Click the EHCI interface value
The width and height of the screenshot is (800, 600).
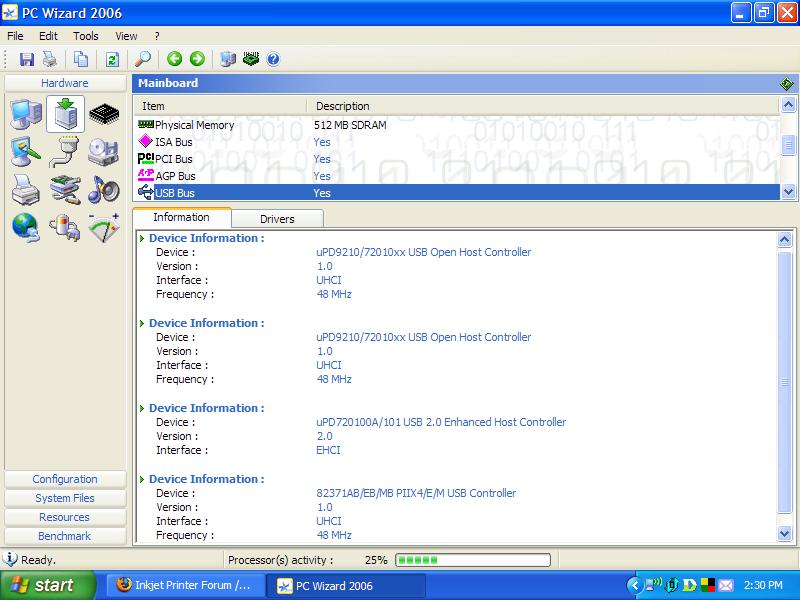tap(328, 450)
